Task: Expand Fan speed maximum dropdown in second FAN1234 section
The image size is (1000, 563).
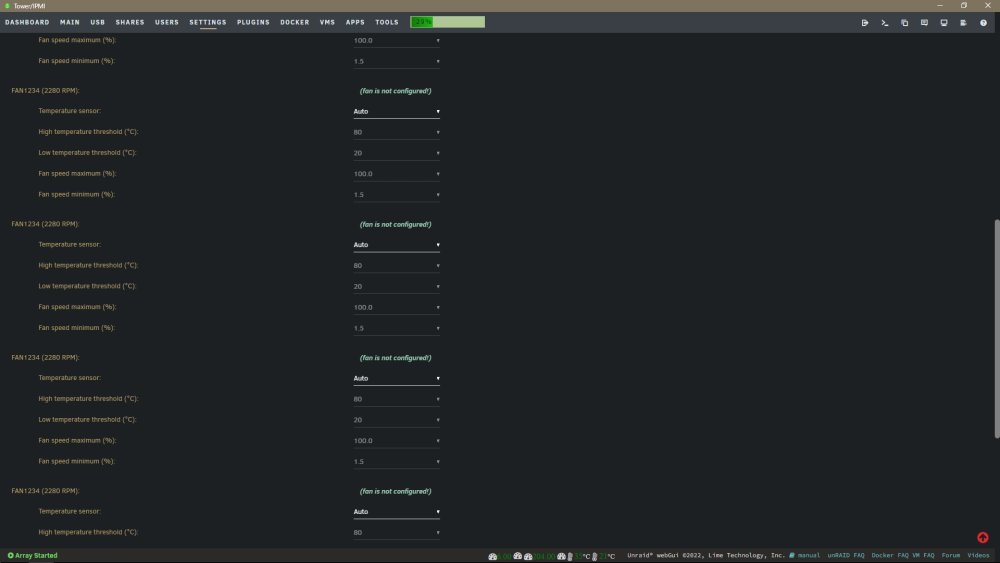Action: tap(396, 307)
